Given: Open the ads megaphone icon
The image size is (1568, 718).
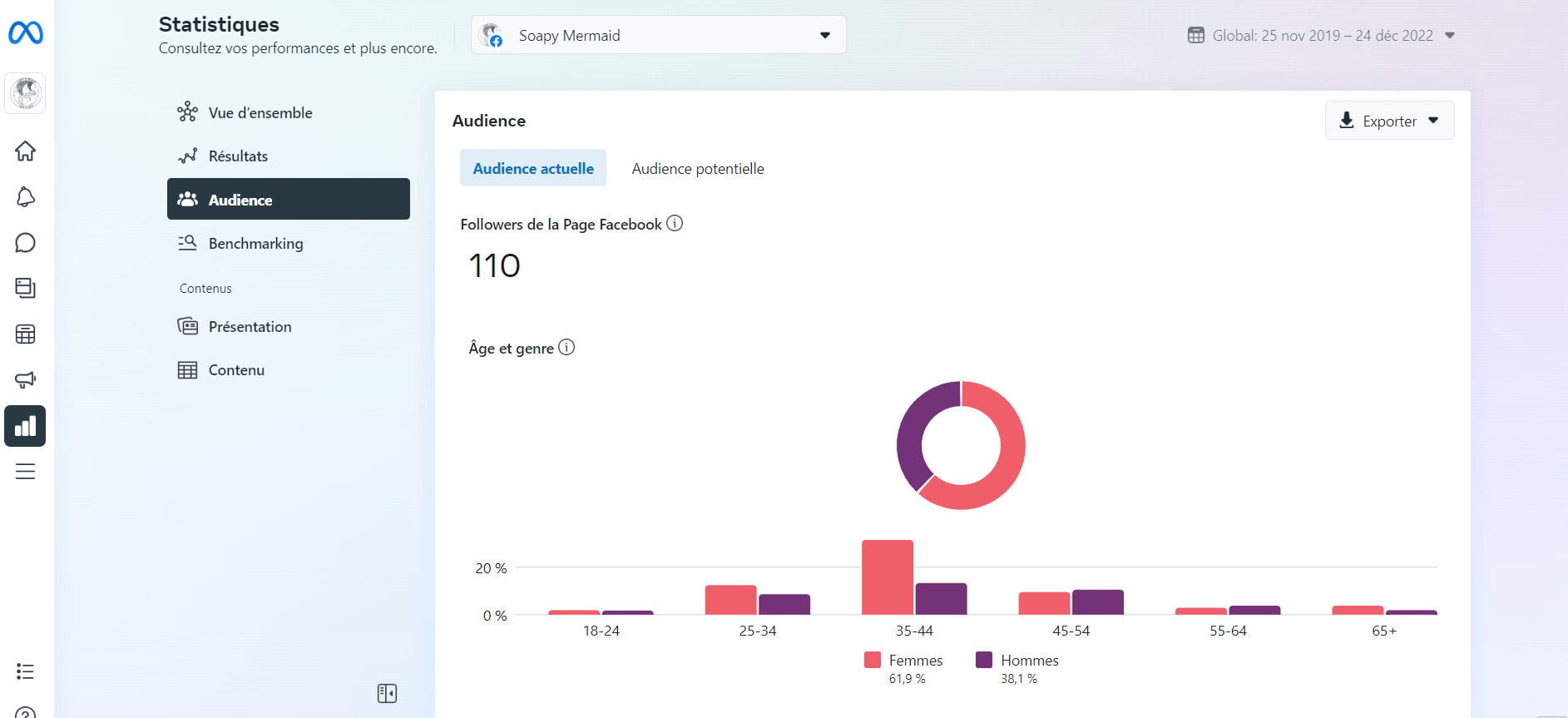Looking at the screenshot, I should click(x=25, y=380).
